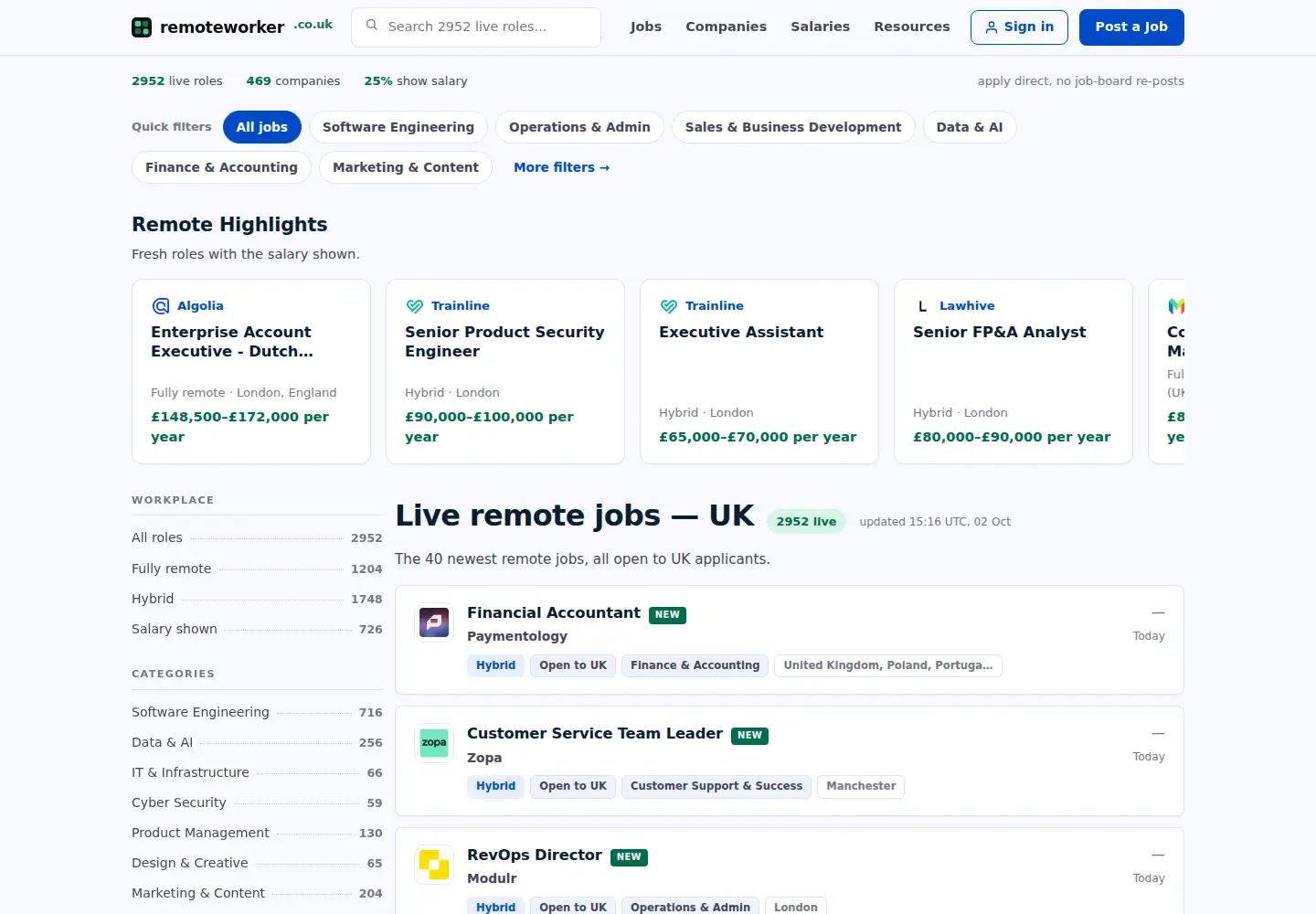Toggle Sales & Business Development filter

(x=793, y=127)
